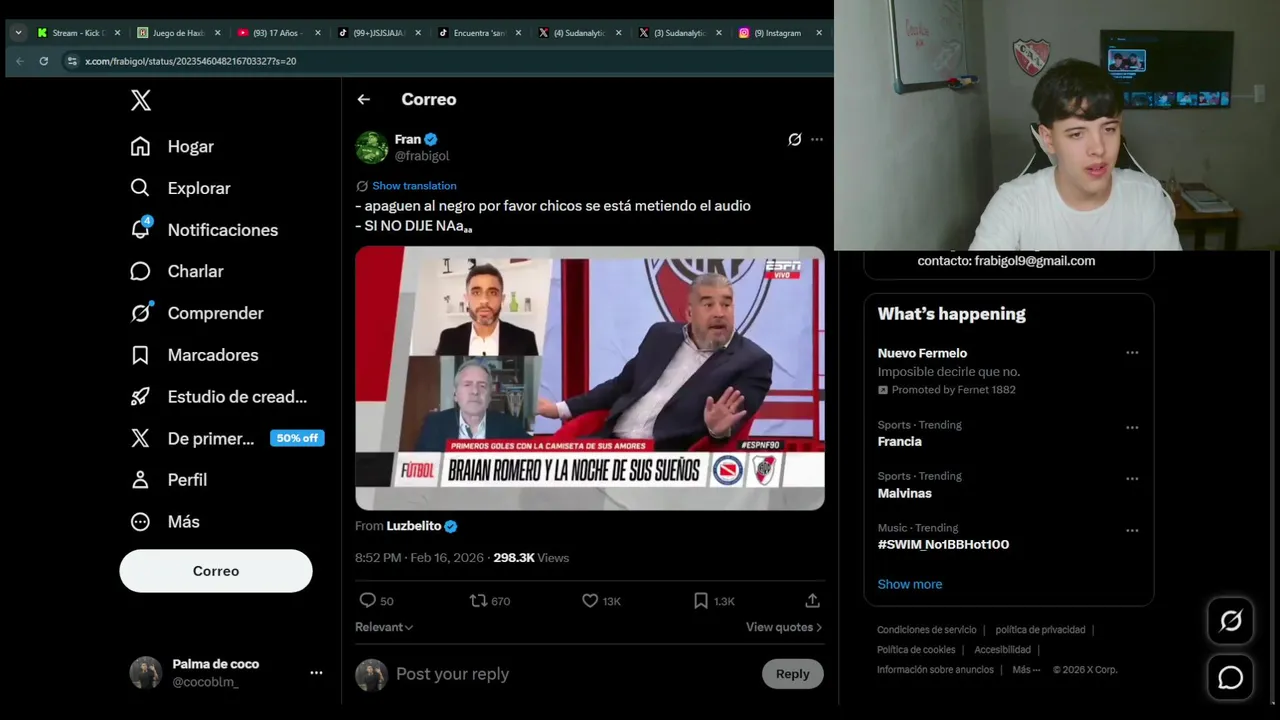This screenshot has height=720, width=1280.
Task: Reload the page with browser refresh button
Action: pyautogui.click(x=43, y=61)
